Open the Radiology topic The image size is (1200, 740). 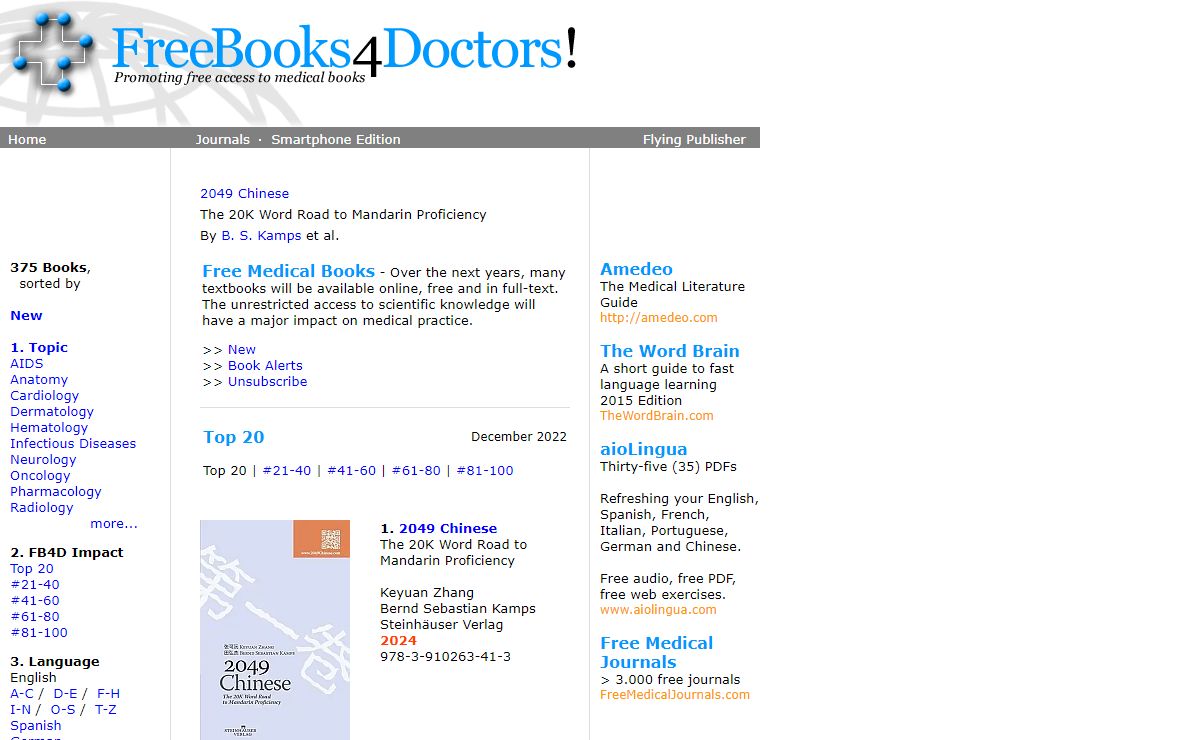coord(42,508)
